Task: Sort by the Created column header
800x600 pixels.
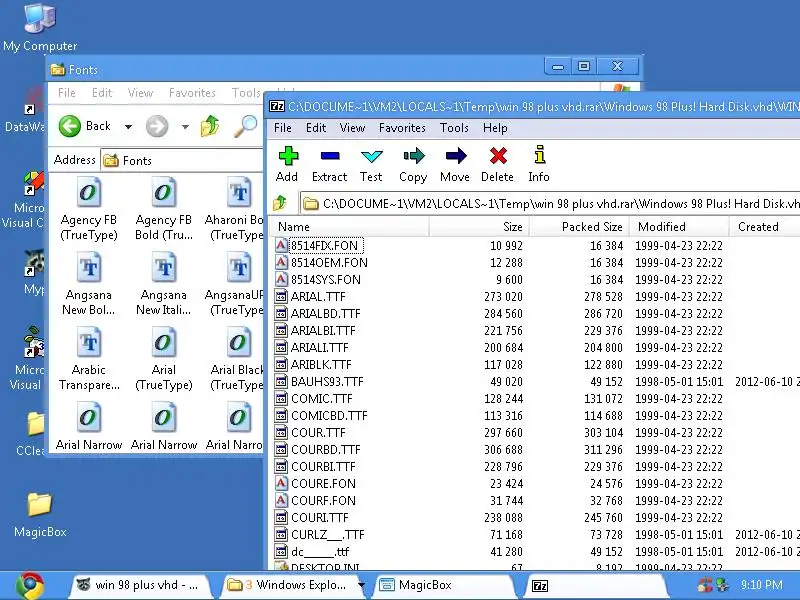Action: 764,227
